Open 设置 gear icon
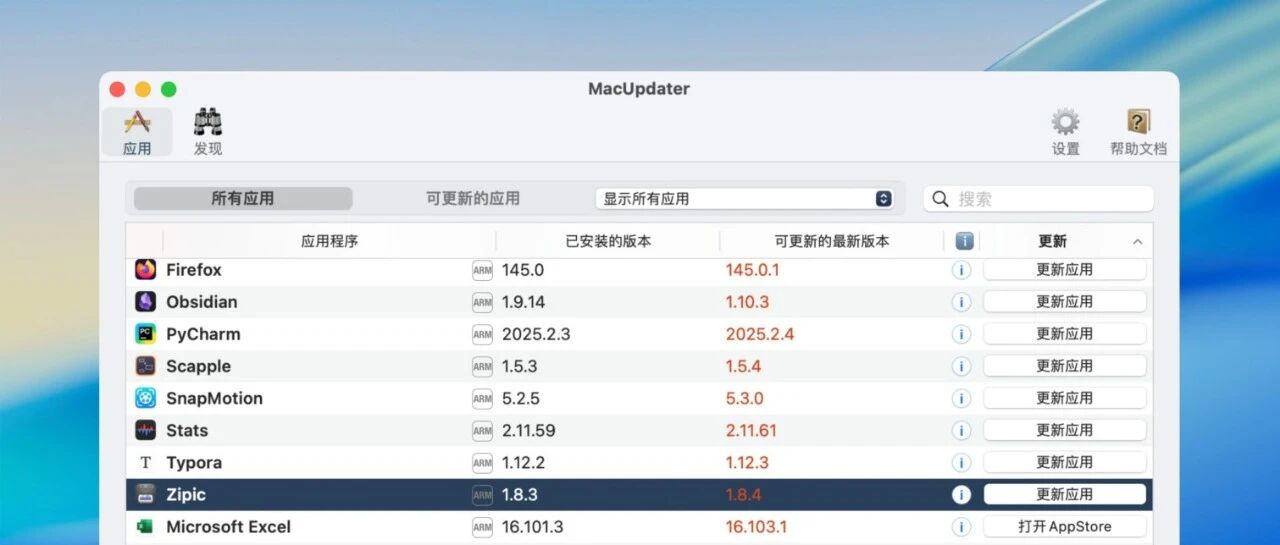 coord(1065,133)
